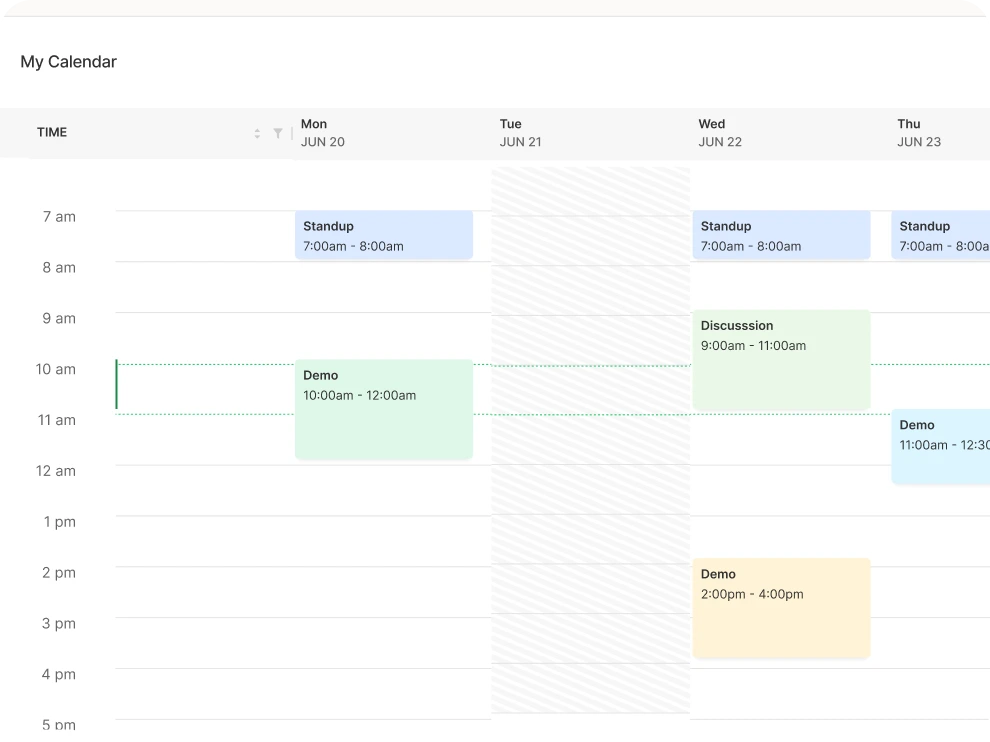Click the 7 am time label
Viewport: 990px width, 742px height.
(x=59, y=217)
